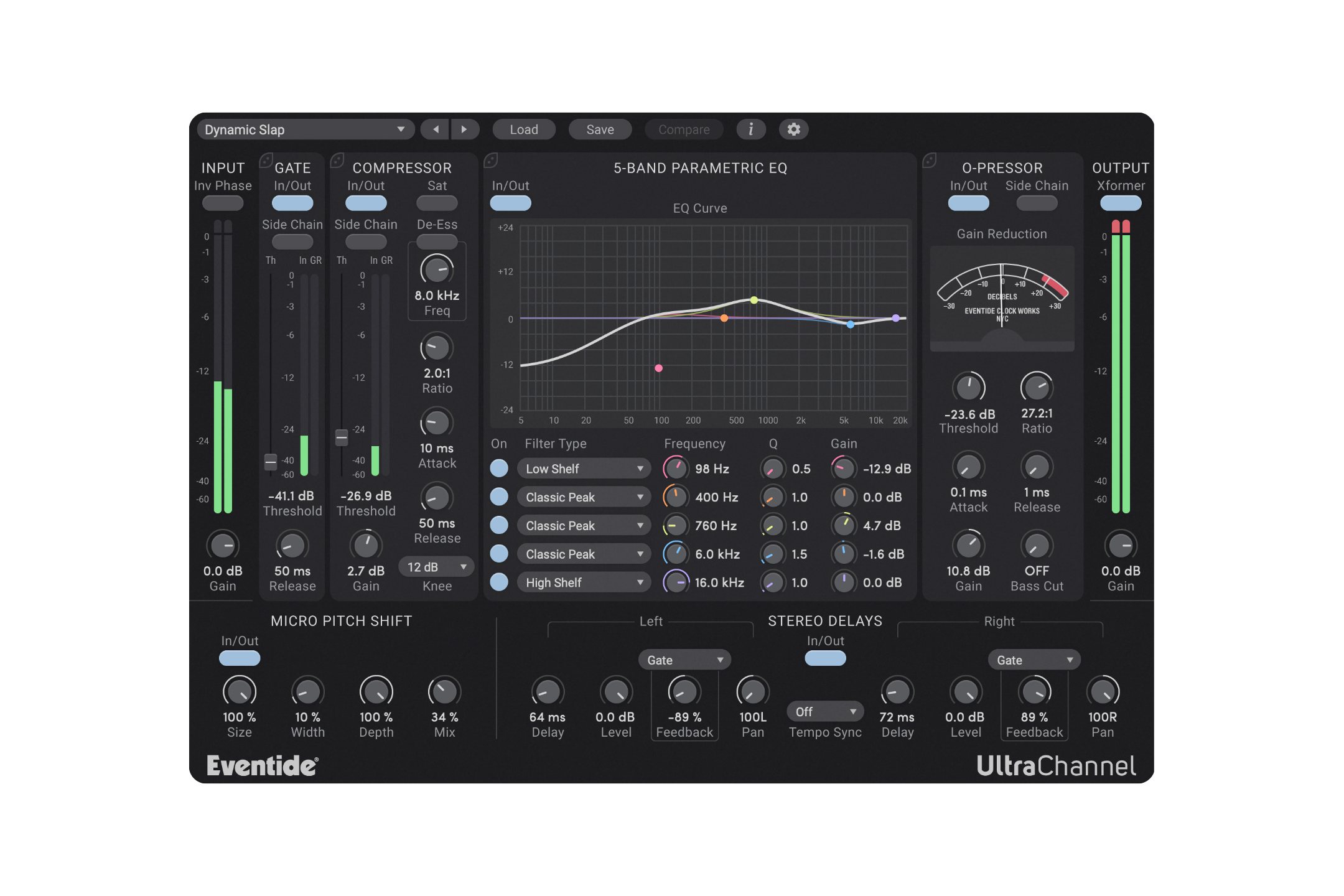Click the Load button
The image size is (1344, 896).
(x=524, y=129)
